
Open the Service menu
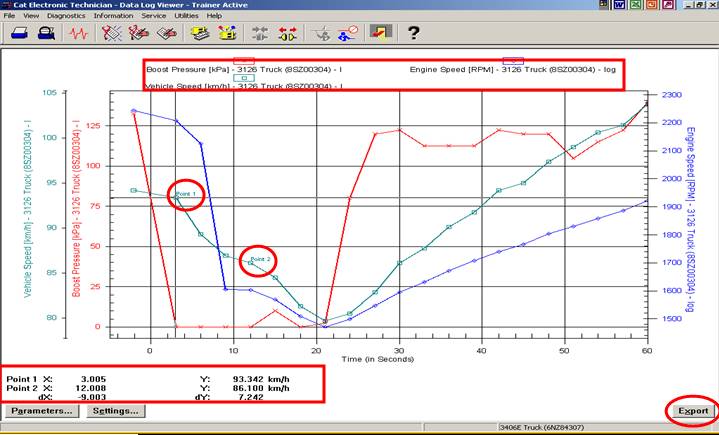click(153, 16)
